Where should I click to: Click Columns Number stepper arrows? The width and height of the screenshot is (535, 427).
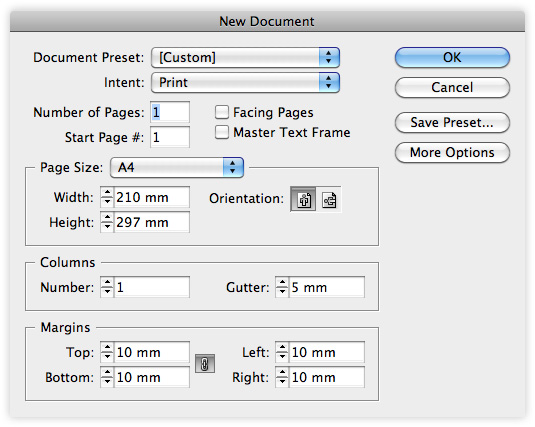(x=107, y=287)
